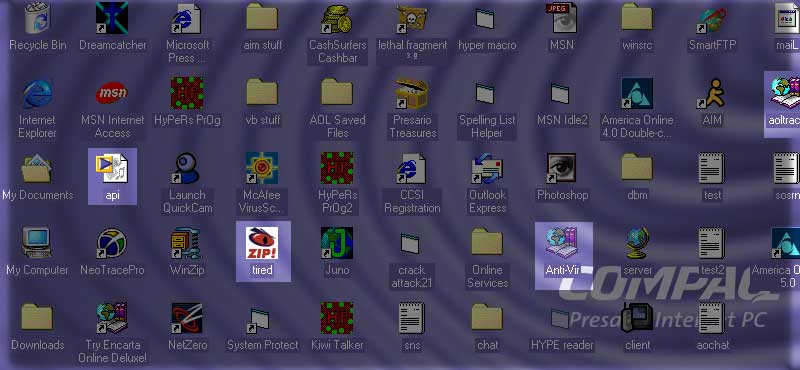
Task: Launch America Online 4.0 shortcut
Action: (x=637, y=93)
